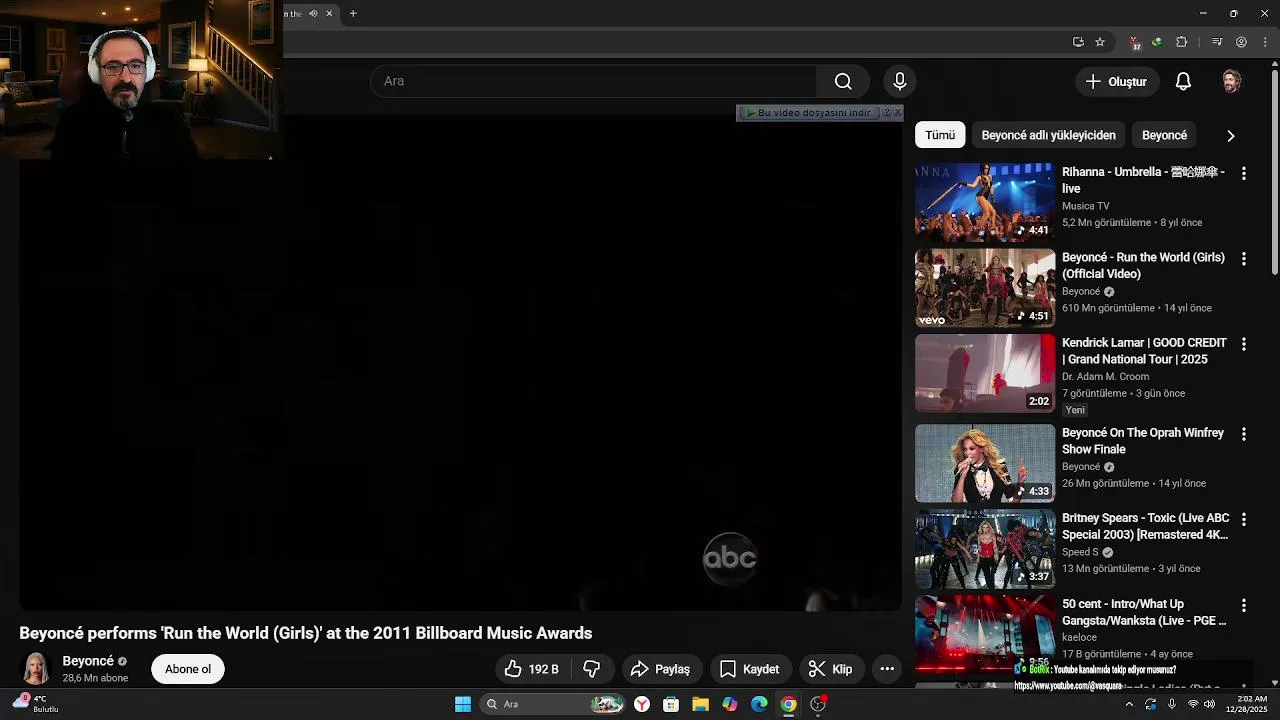Viewport: 1280px width, 720px height.
Task: Click the Windows taskbar search box
Action: (553, 704)
